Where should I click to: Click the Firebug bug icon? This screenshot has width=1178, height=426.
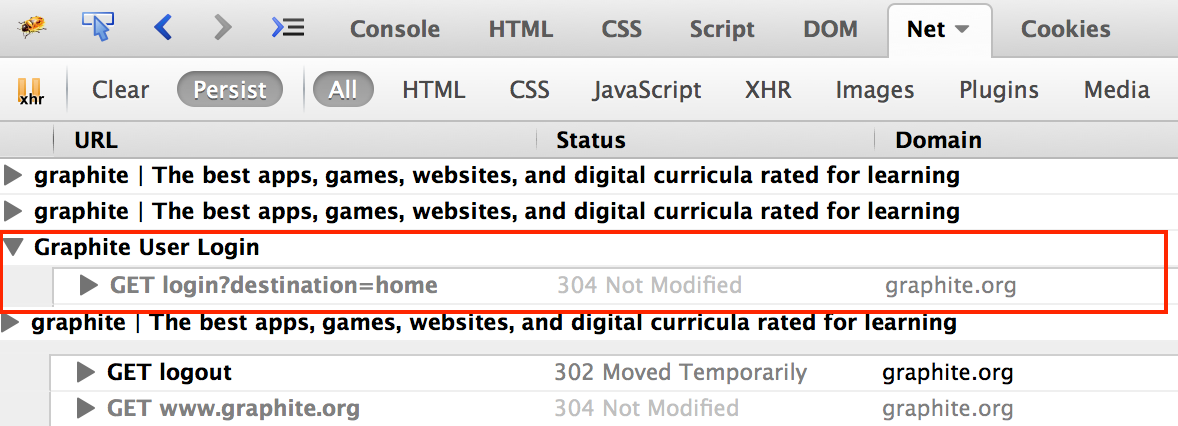(x=31, y=28)
